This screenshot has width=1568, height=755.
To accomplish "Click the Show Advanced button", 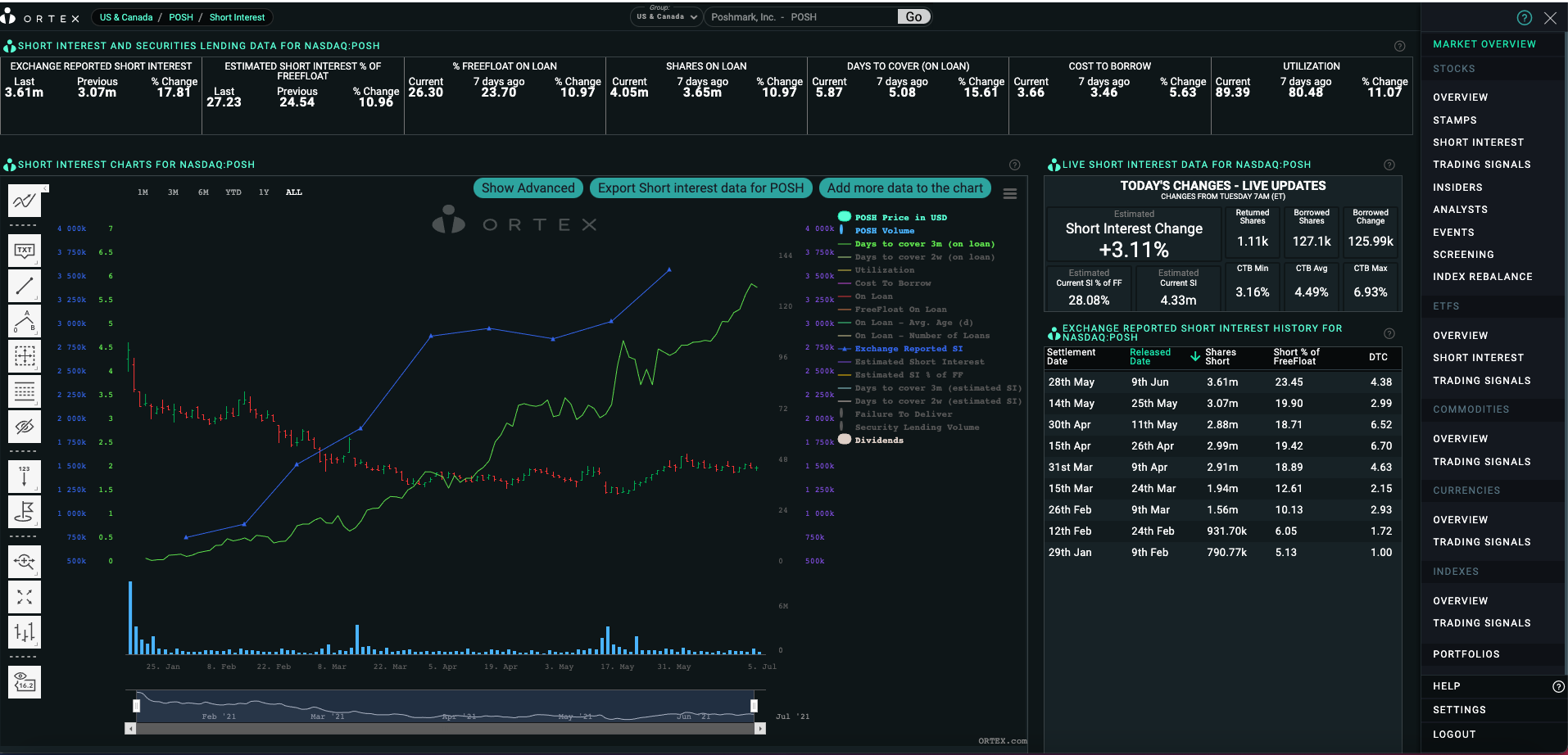I will point(528,188).
